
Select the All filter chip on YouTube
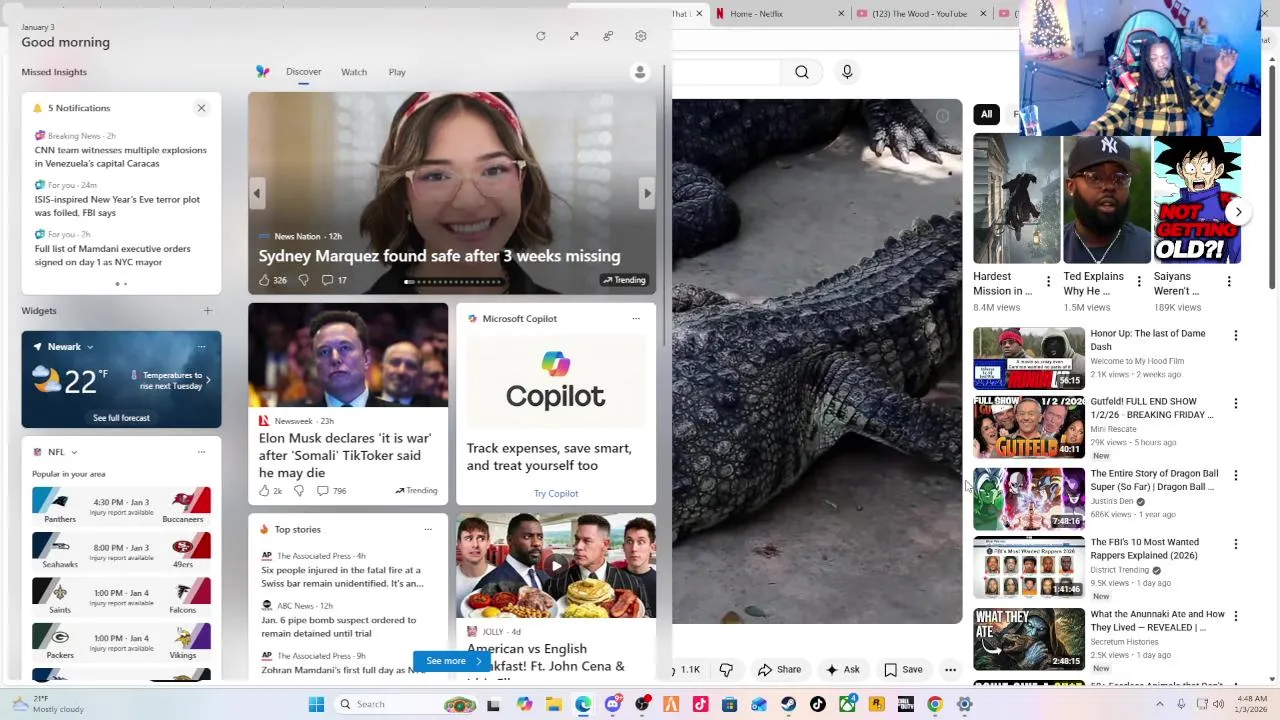(x=986, y=114)
